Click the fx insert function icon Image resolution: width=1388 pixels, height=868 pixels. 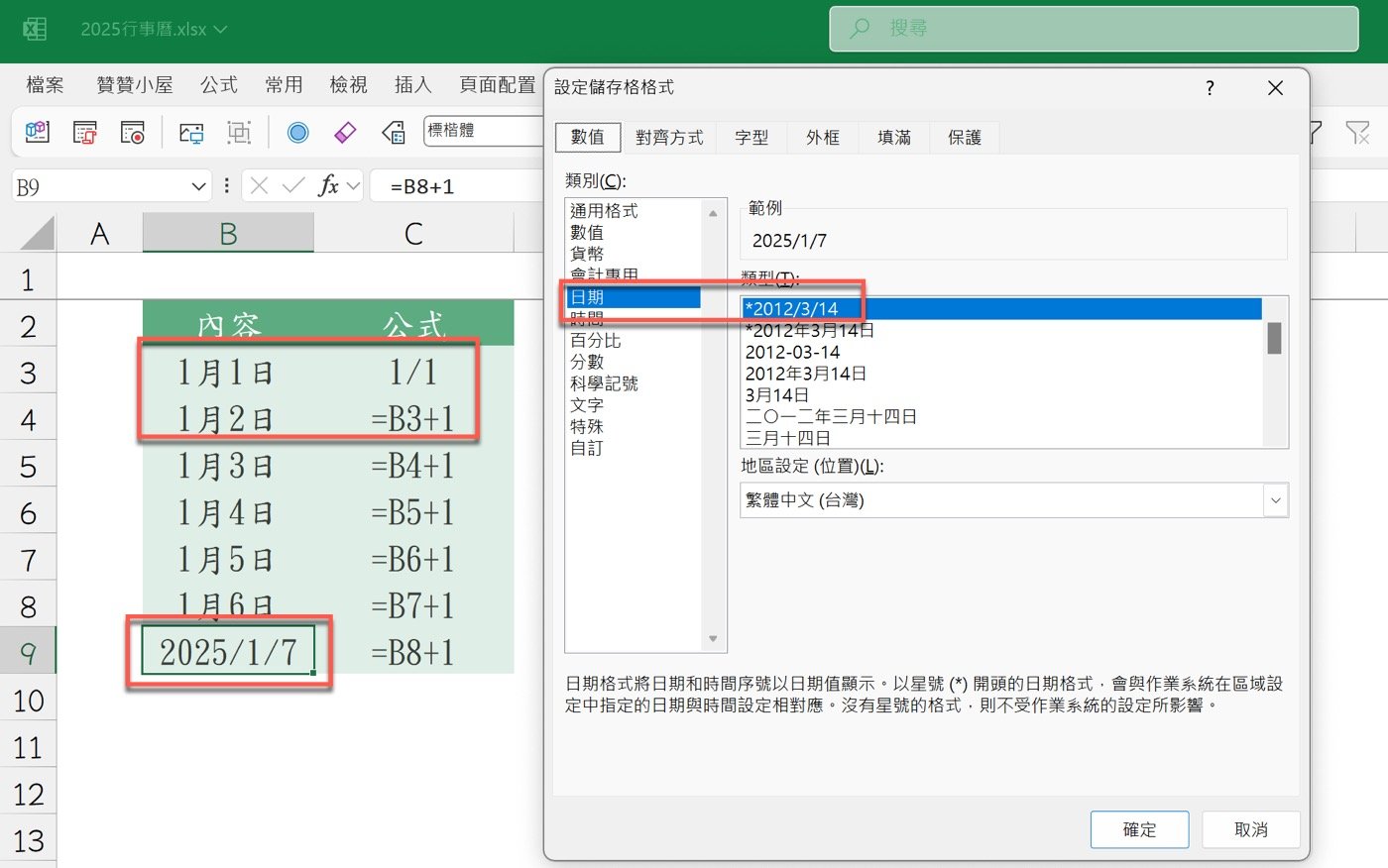pos(328,186)
